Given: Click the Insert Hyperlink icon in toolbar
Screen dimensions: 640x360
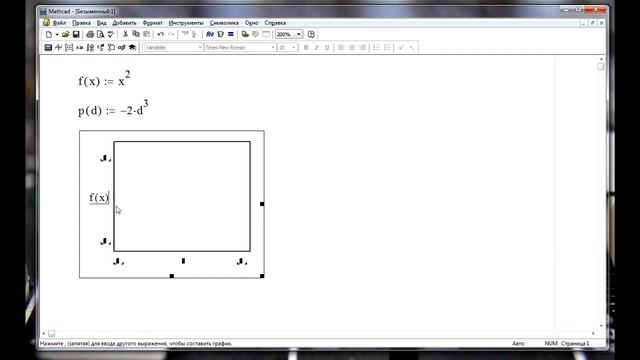Looking at the screenshot, I should pos(245,34).
